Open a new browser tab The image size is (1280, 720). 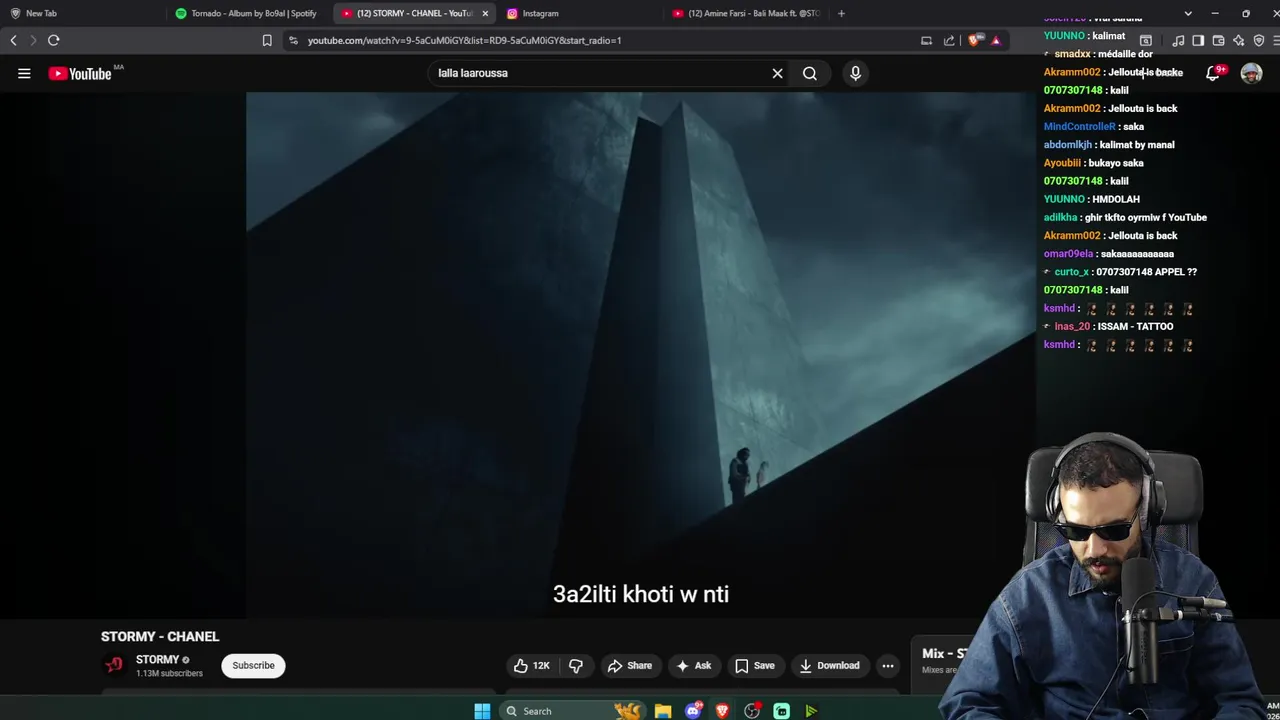[x=841, y=13]
